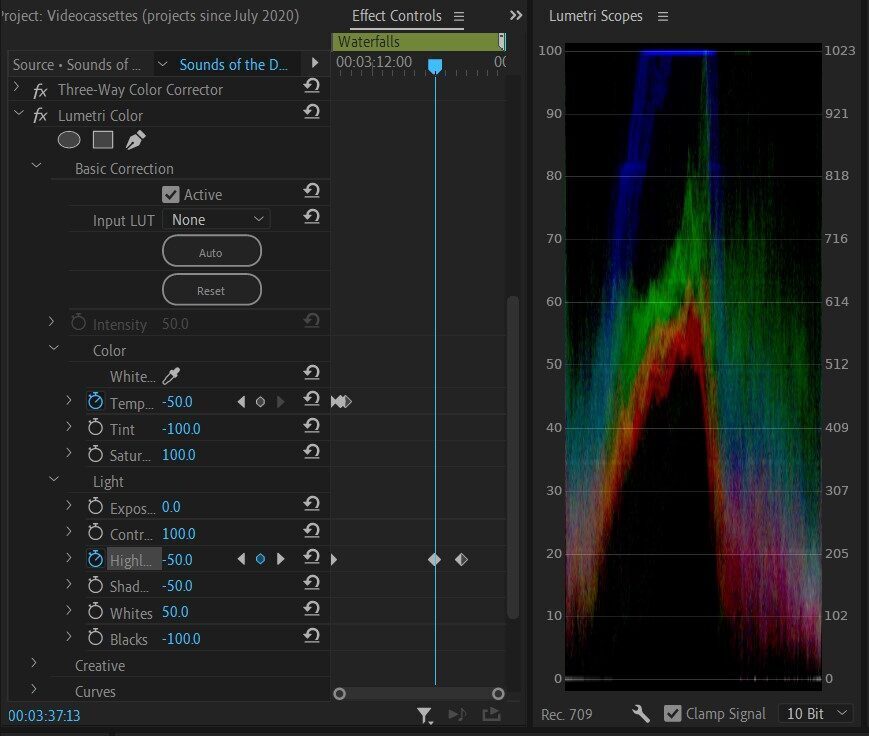The image size is (869, 736).
Task: Toggle fx on Three-Way Color Corrector
Action: click(x=40, y=90)
